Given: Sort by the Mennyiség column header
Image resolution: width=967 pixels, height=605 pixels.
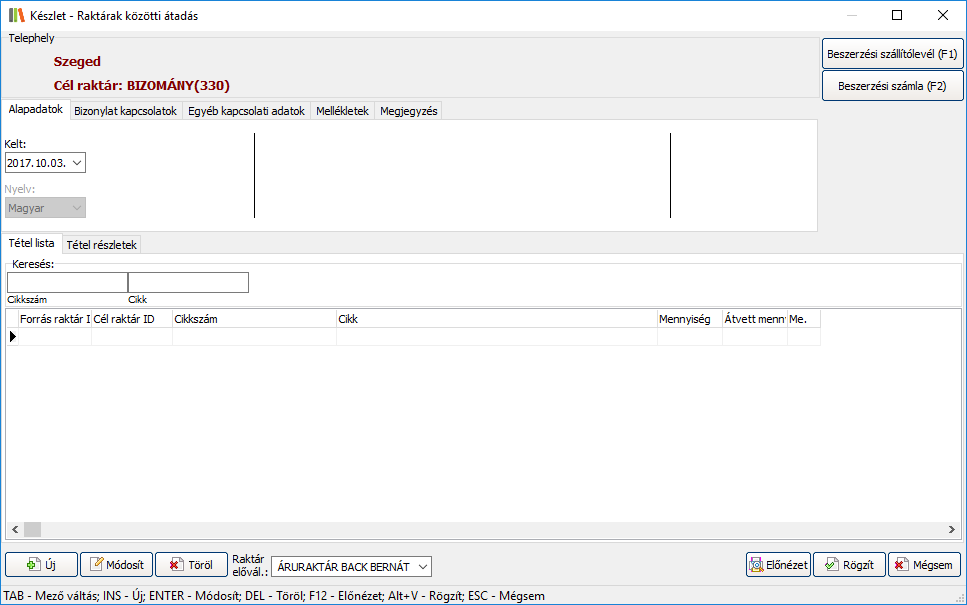Looking at the screenshot, I should [x=688, y=319].
